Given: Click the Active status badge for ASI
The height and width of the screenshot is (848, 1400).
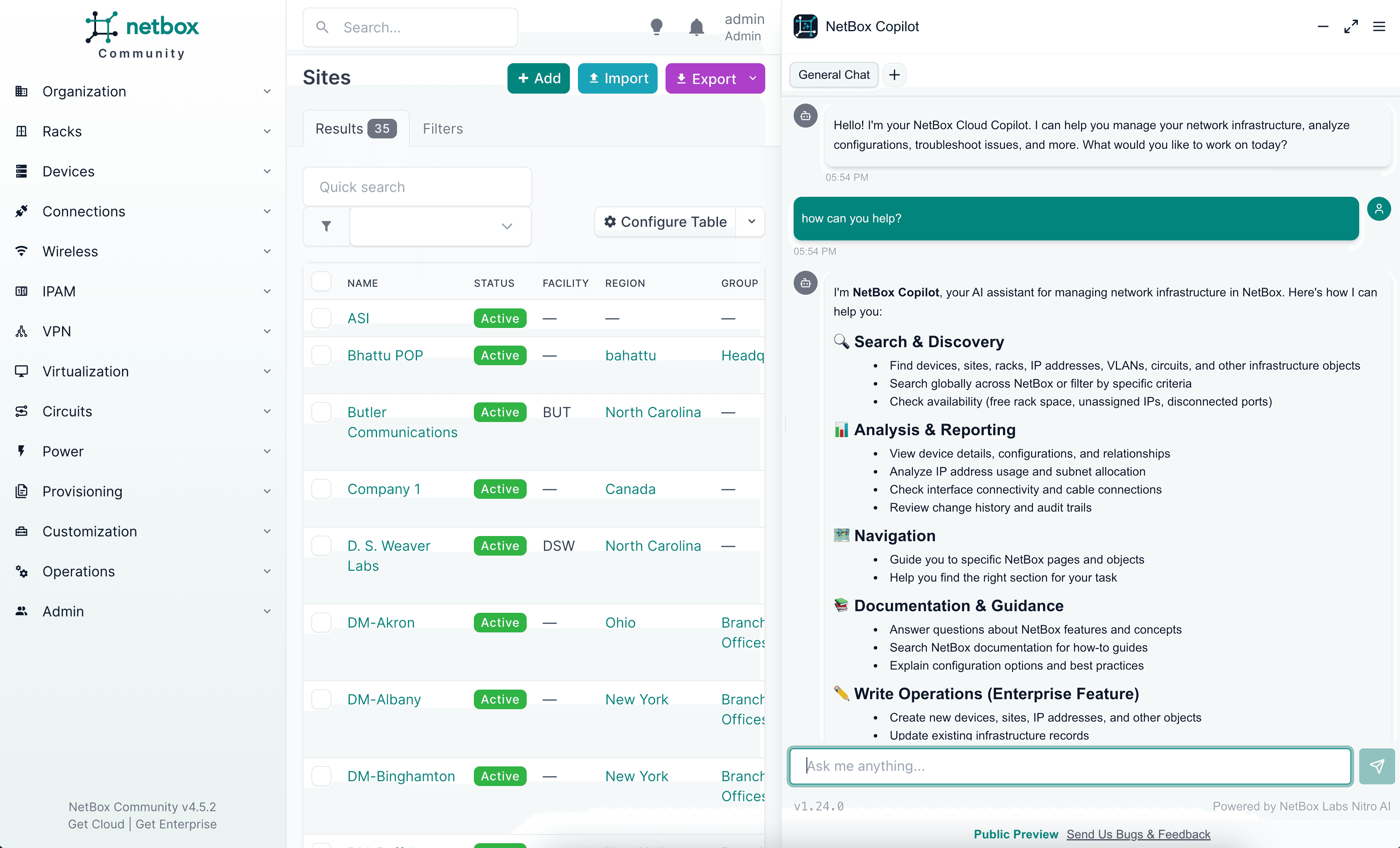Looking at the screenshot, I should pyautogui.click(x=500, y=318).
